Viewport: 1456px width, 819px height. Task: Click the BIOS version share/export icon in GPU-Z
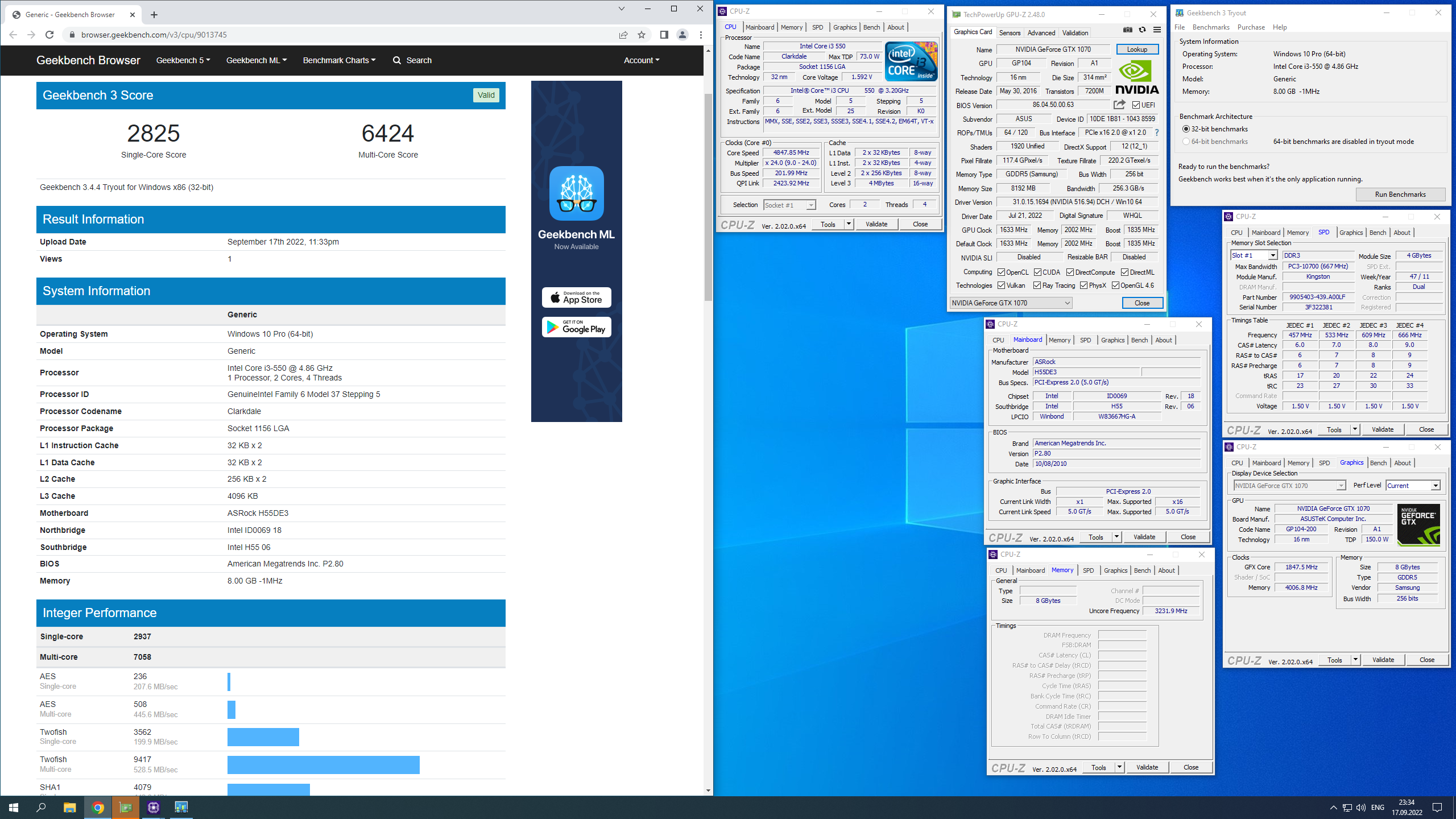tap(1119, 105)
